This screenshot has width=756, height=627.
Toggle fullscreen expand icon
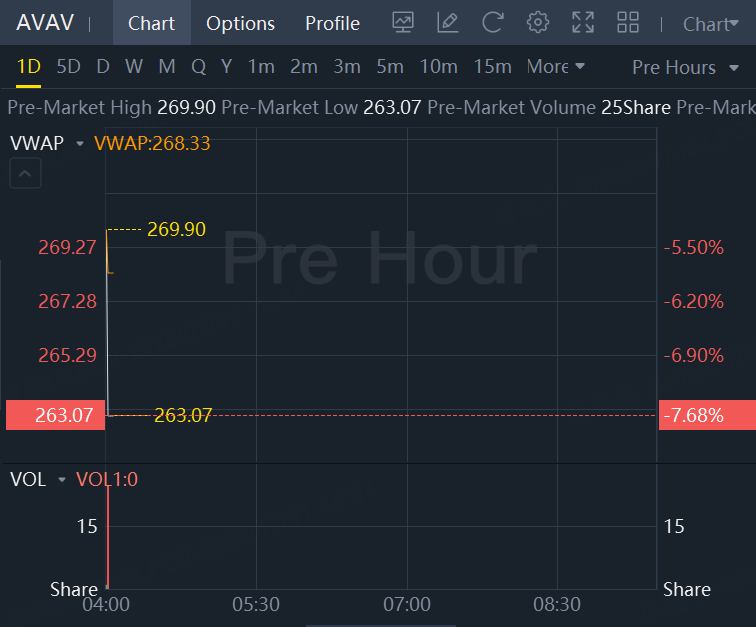583,23
